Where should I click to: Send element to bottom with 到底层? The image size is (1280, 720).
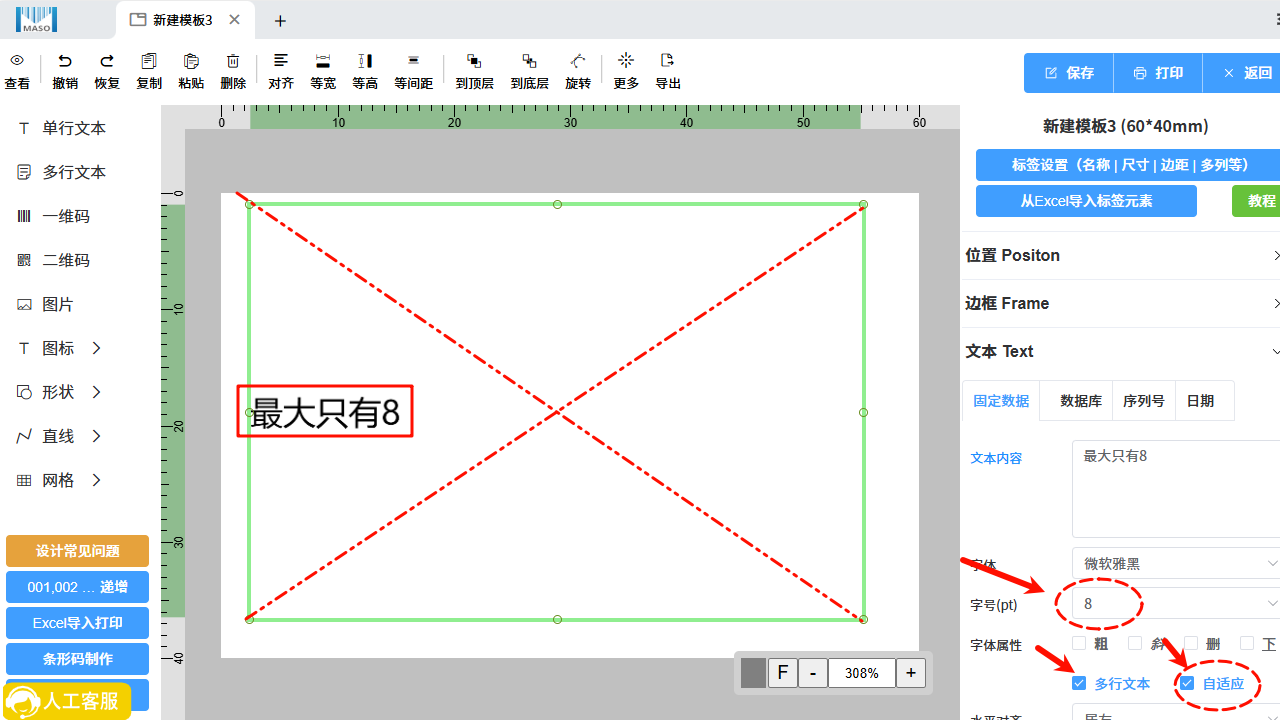529,61
